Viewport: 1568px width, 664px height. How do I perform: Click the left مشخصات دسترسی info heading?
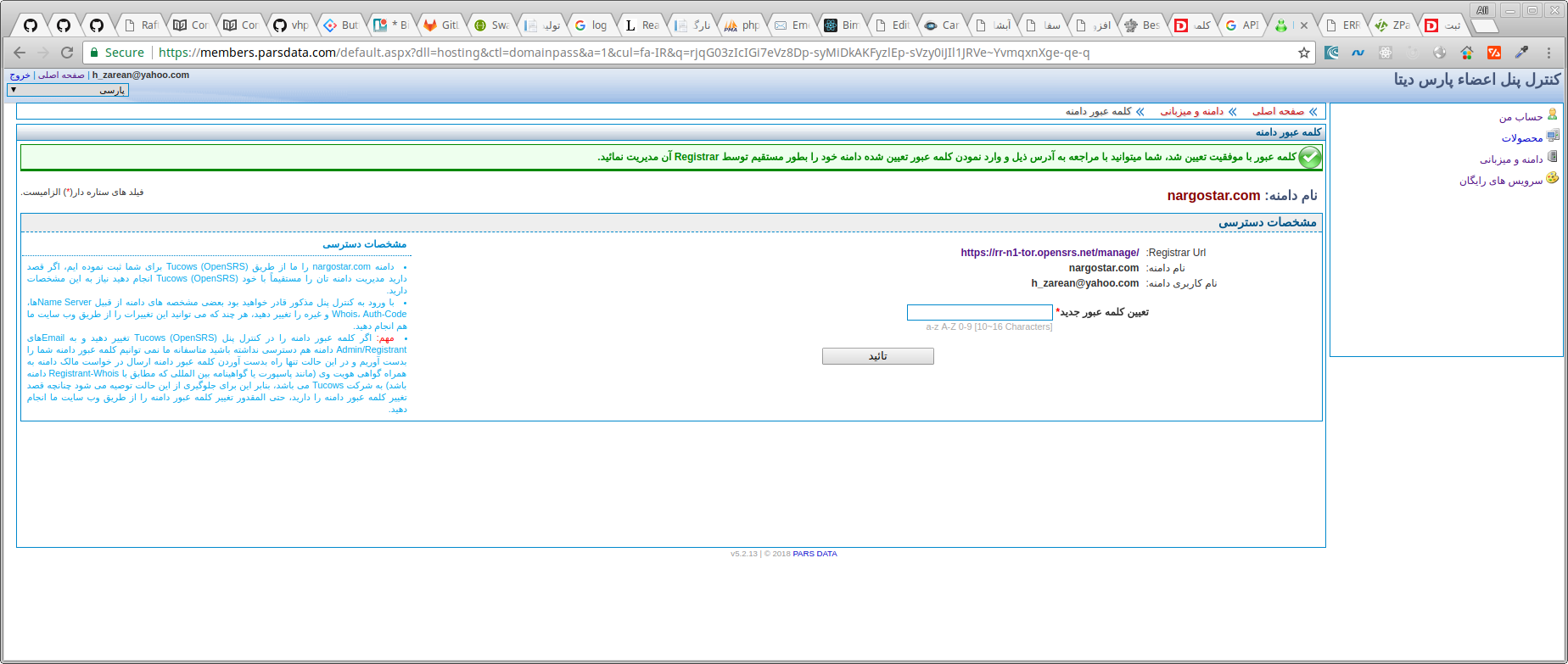365,244
